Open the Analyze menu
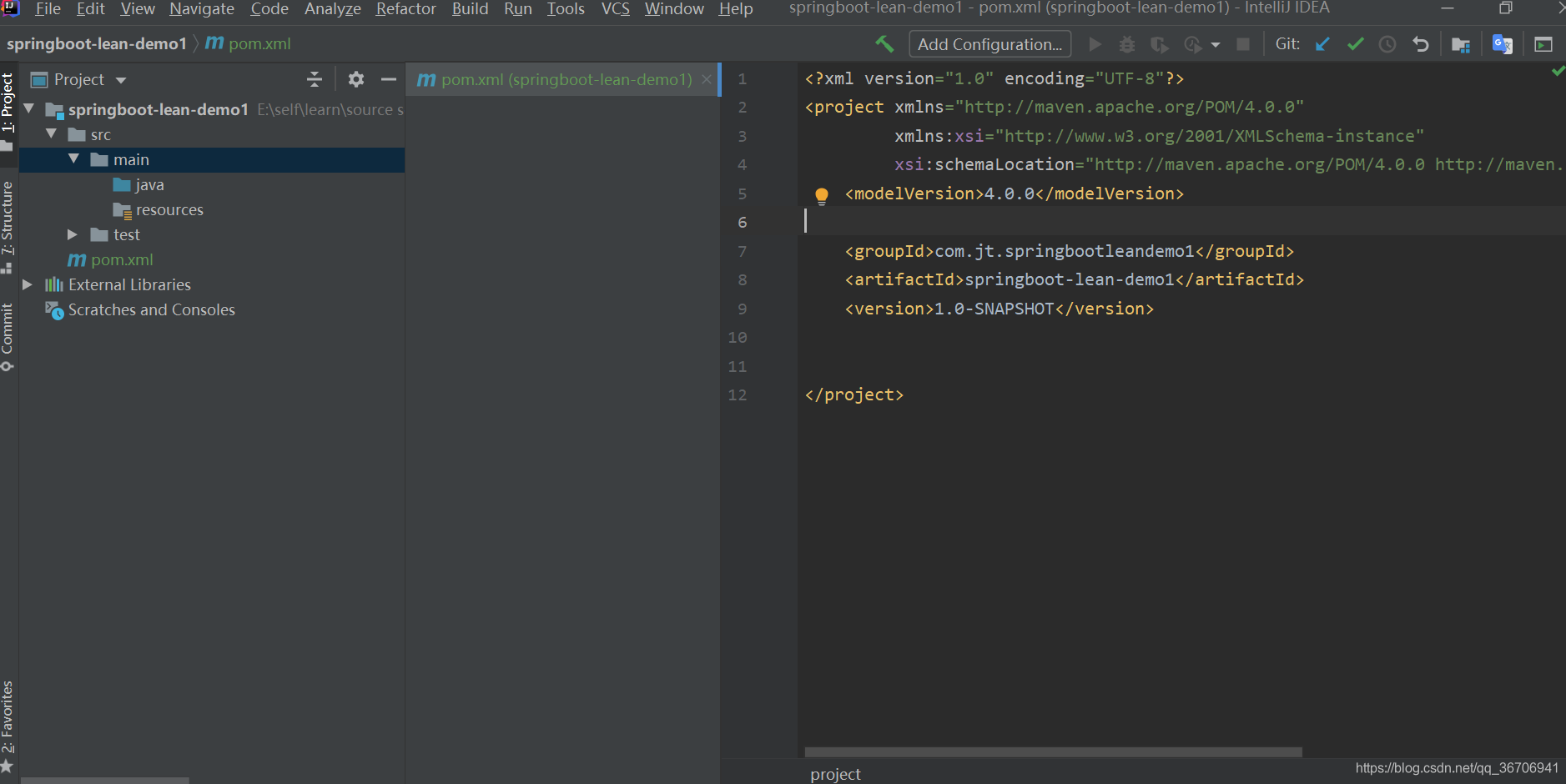Image resolution: width=1566 pixels, height=784 pixels. [332, 9]
